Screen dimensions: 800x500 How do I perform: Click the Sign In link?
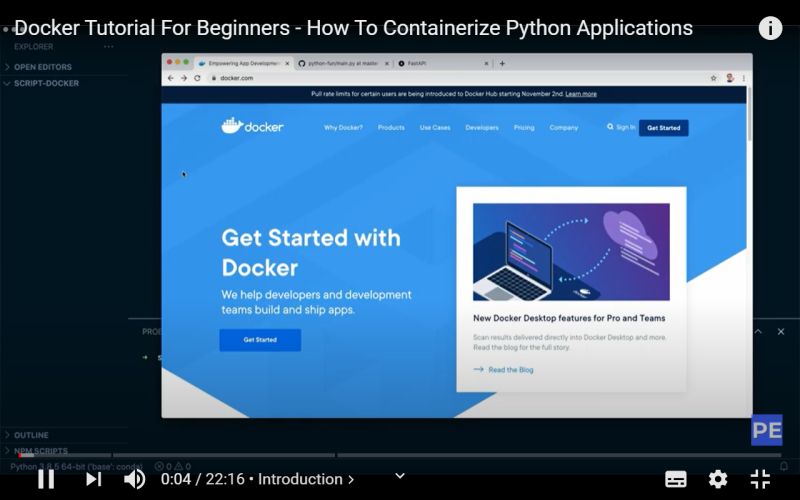pos(626,127)
